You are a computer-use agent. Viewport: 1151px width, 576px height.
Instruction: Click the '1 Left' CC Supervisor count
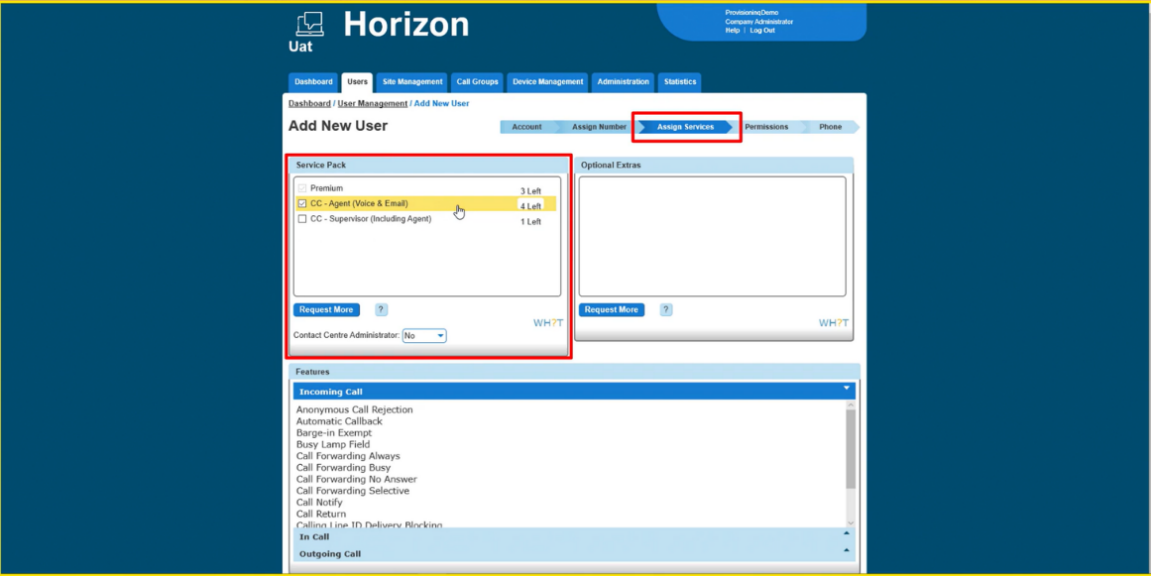click(x=531, y=222)
